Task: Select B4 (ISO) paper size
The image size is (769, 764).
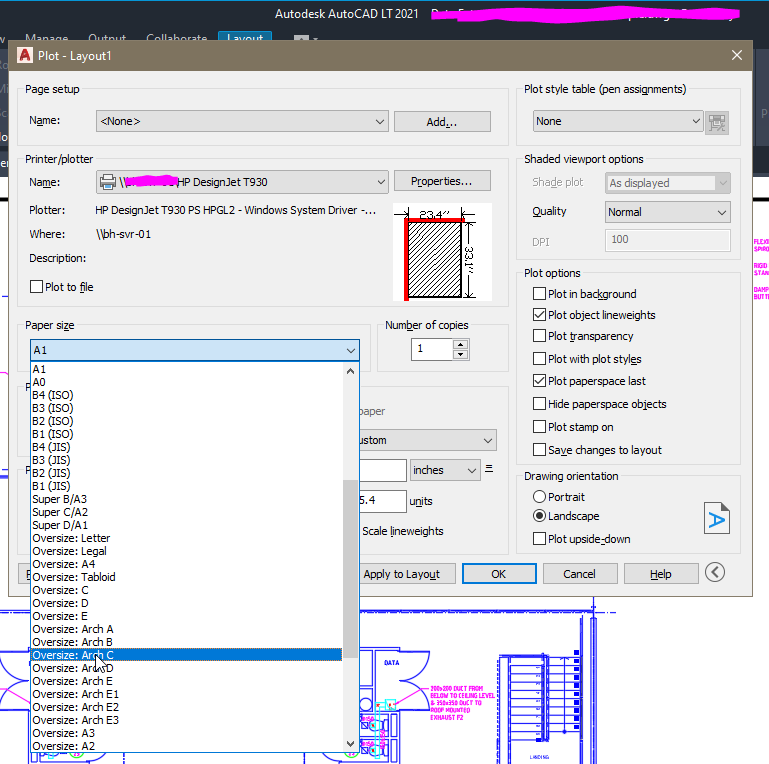Action: (x=186, y=395)
